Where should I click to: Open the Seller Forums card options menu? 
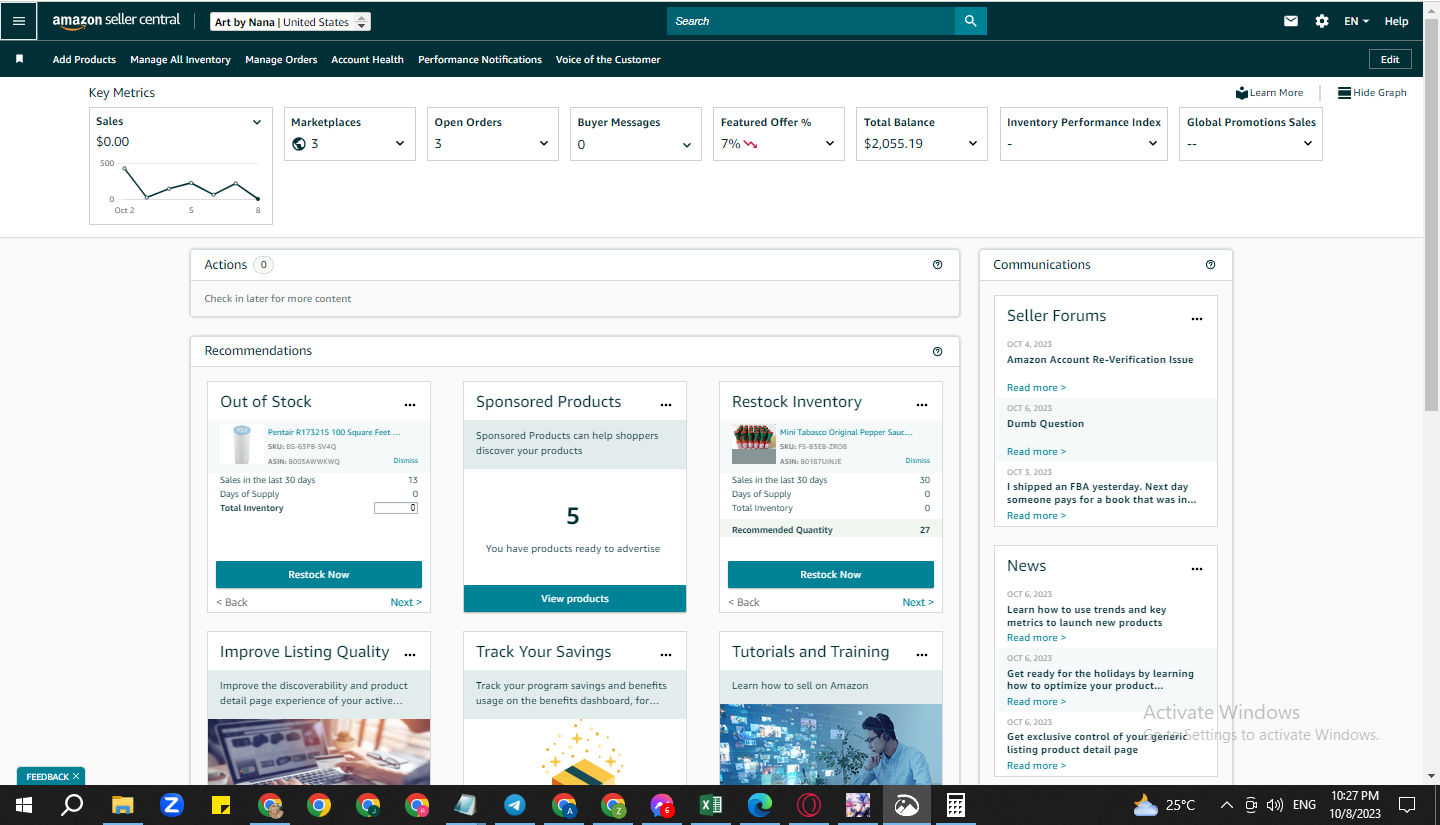[x=1197, y=319]
